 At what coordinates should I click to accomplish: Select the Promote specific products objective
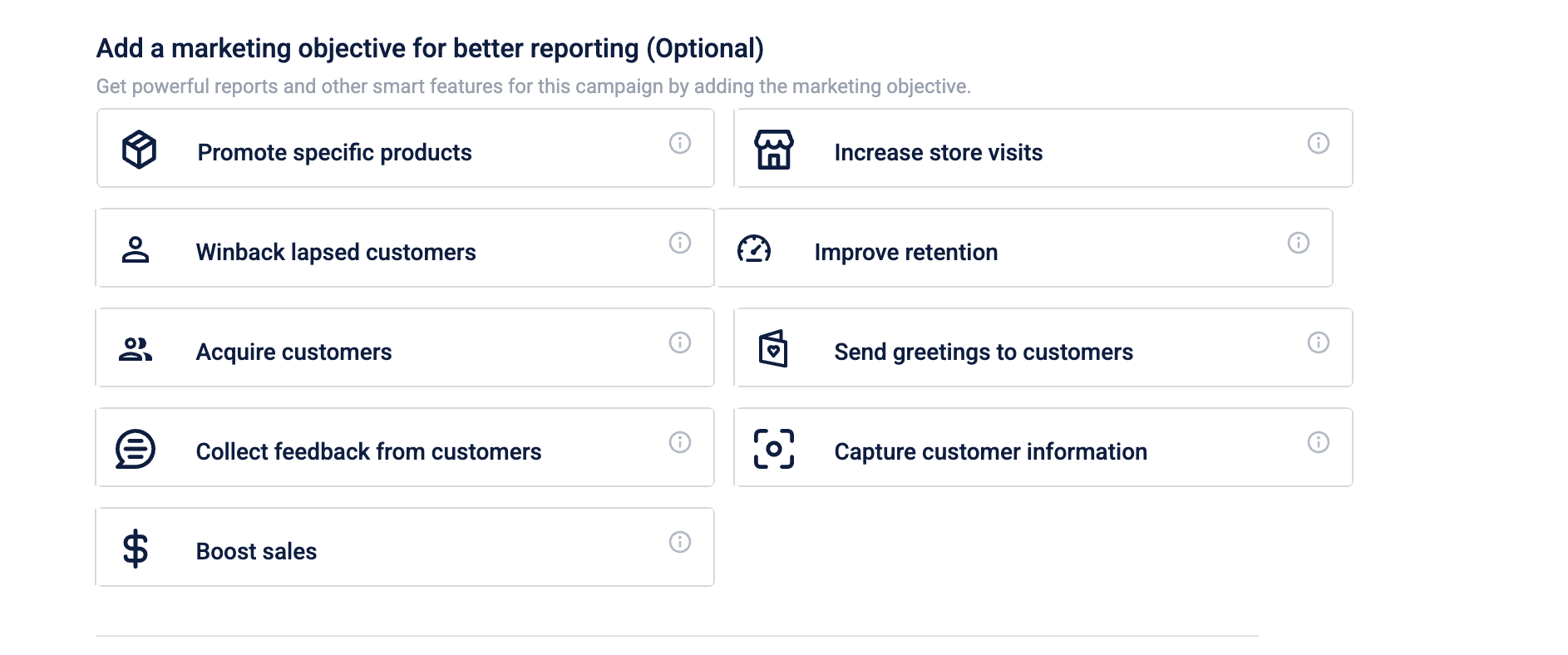coord(334,152)
